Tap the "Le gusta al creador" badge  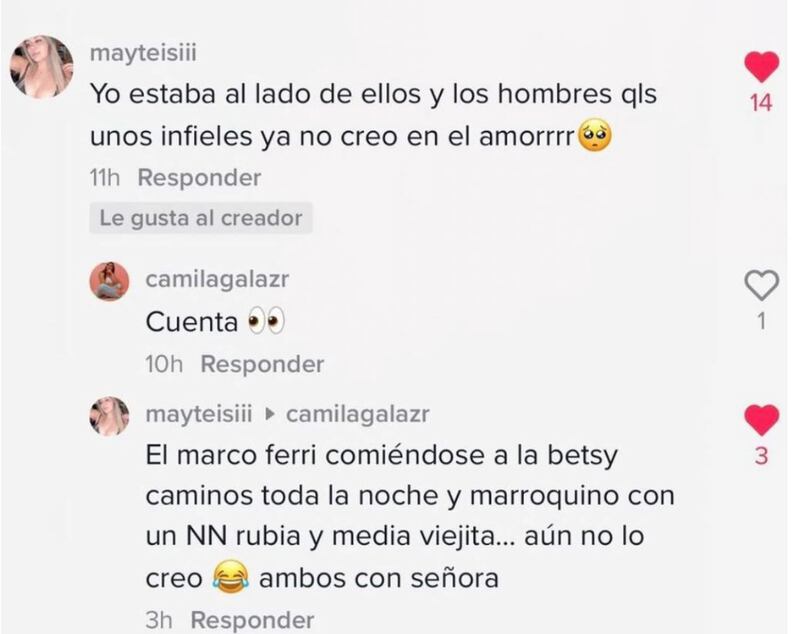[x=201, y=218]
